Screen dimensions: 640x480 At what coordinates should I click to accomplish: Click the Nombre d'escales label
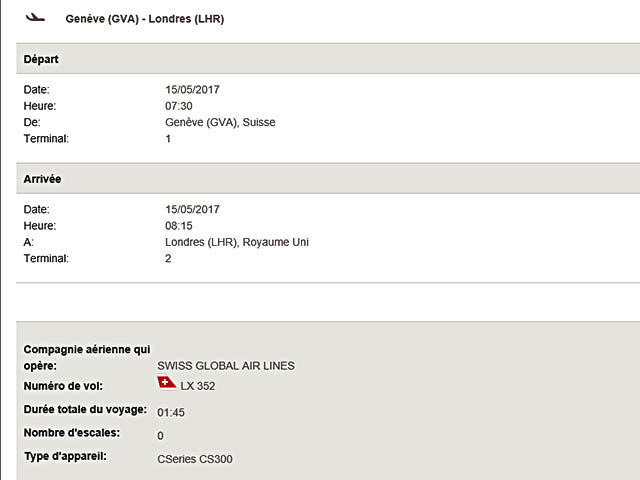[72, 433]
